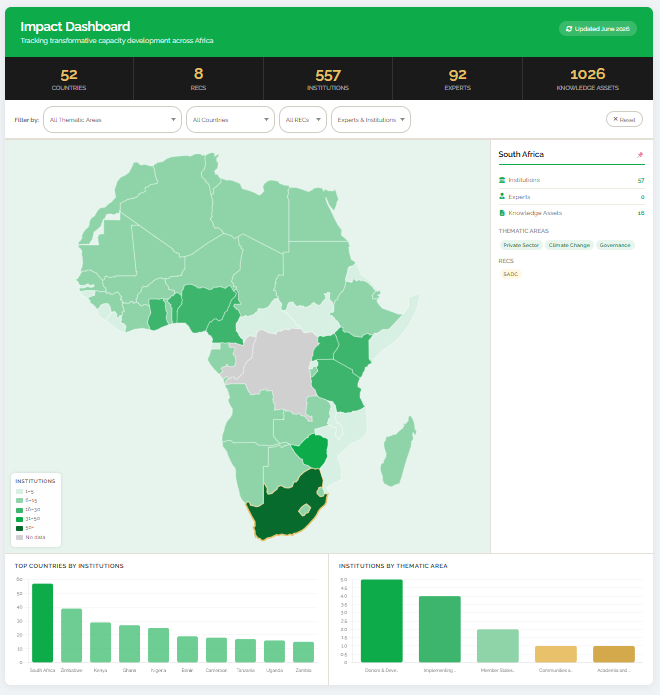
Task: Click the 50+ legend swatch
Action: point(20,528)
